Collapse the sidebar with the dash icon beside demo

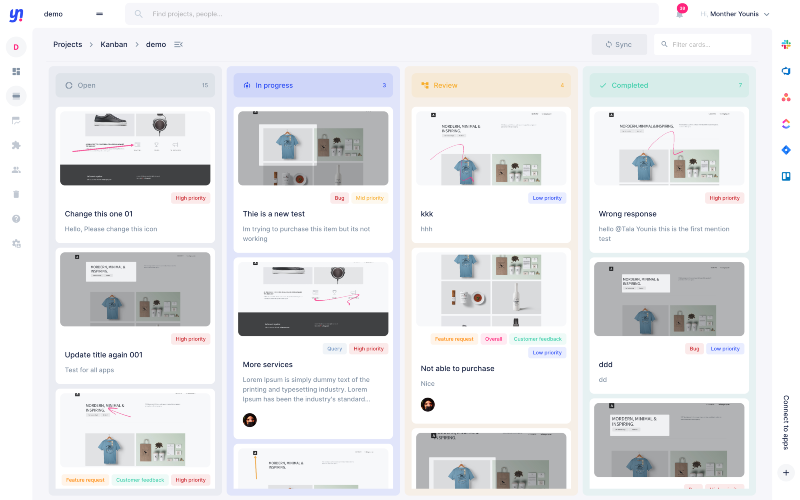(99, 14)
